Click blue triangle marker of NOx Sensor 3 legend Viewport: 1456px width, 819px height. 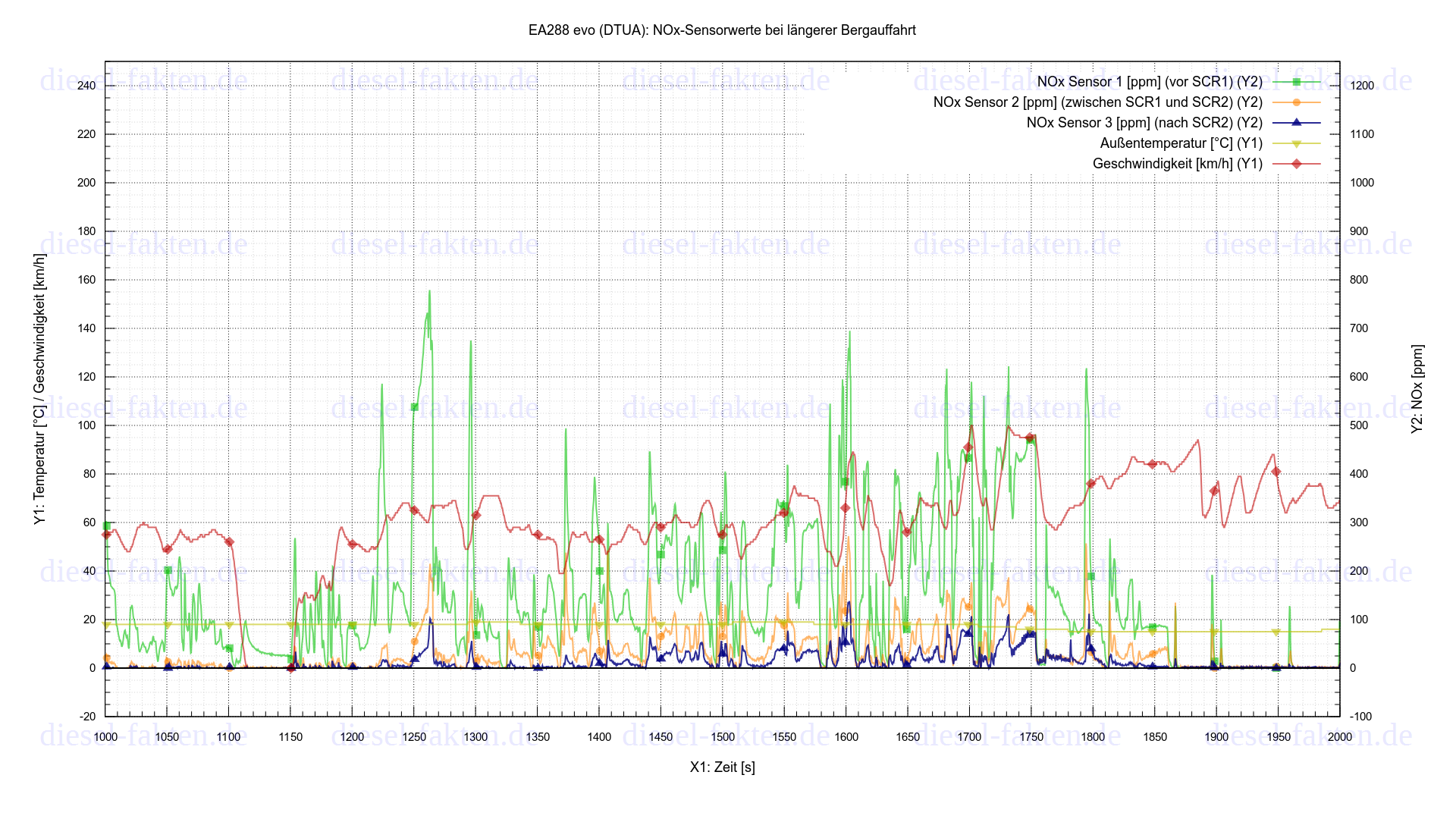(x=1296, y=122)
